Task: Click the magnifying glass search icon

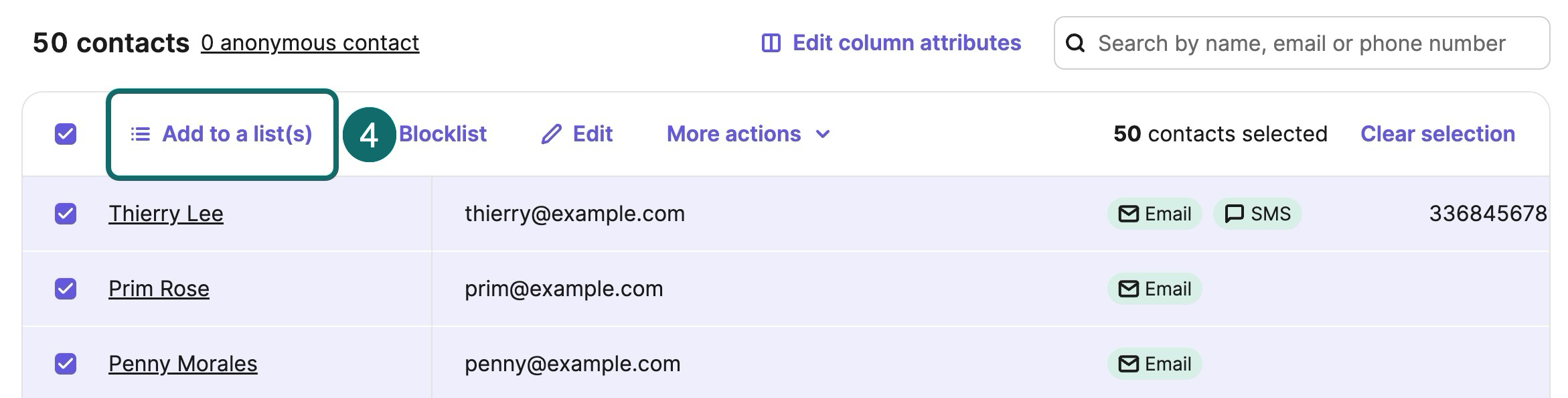Action: click(x=1076, y=42)
